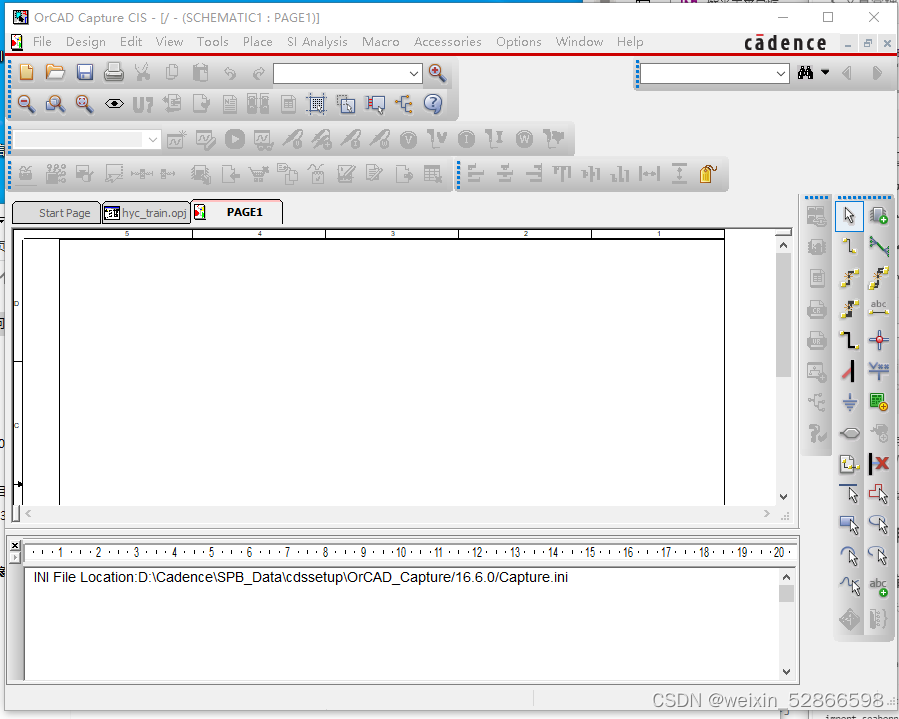Click the schematic vertical scrollbar down arrow
Image resolution: width=899 pixels, height=719 pixels.
point(783,497)
